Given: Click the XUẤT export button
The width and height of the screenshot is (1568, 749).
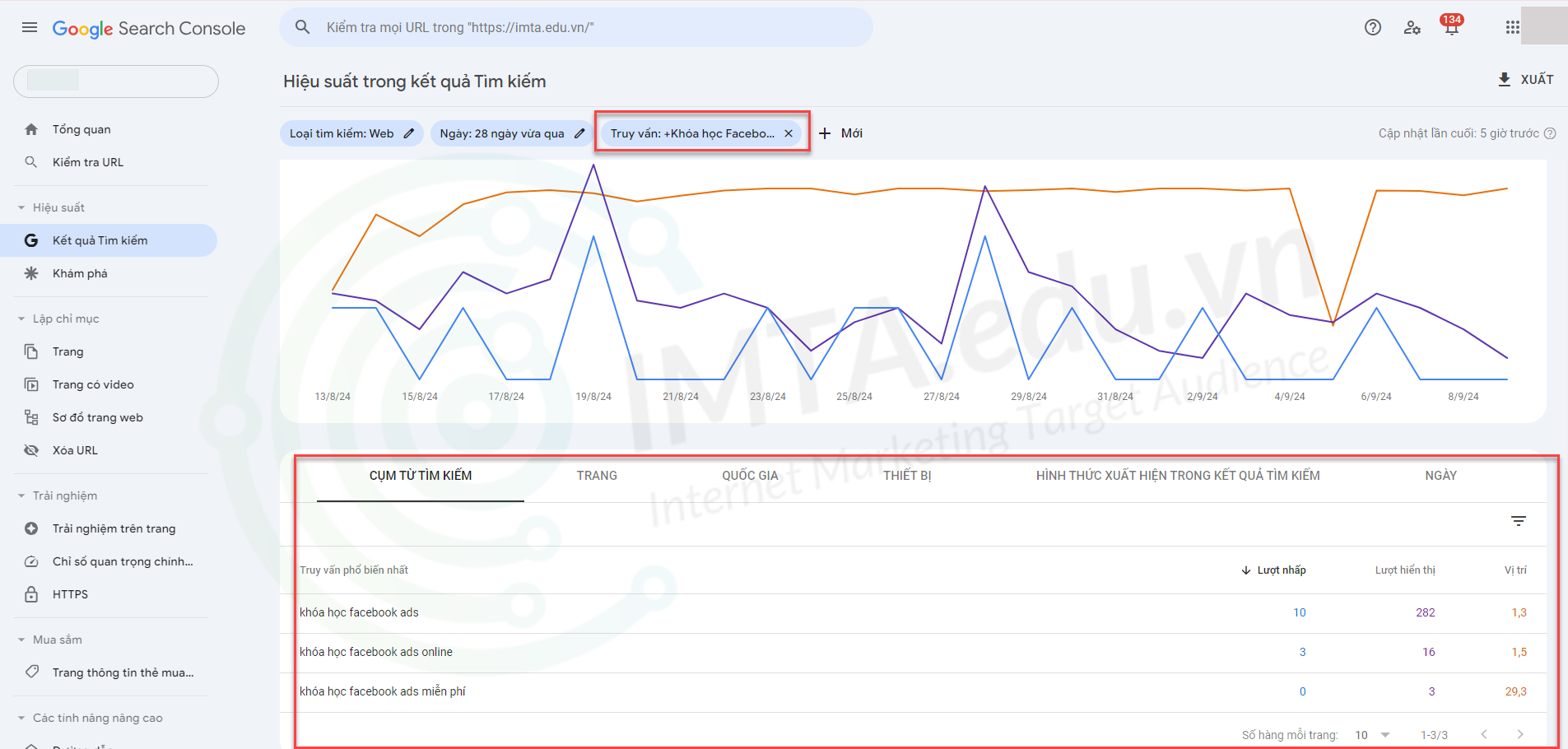Looking at the screenshot, I should pyautogui.click(x=1525, y=79).
